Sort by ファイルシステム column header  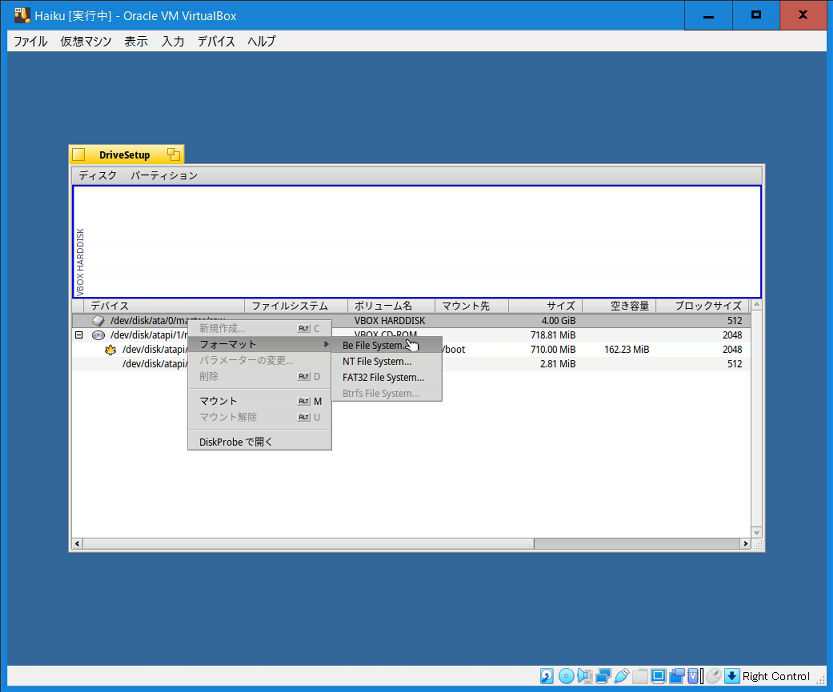coord(296,306)
